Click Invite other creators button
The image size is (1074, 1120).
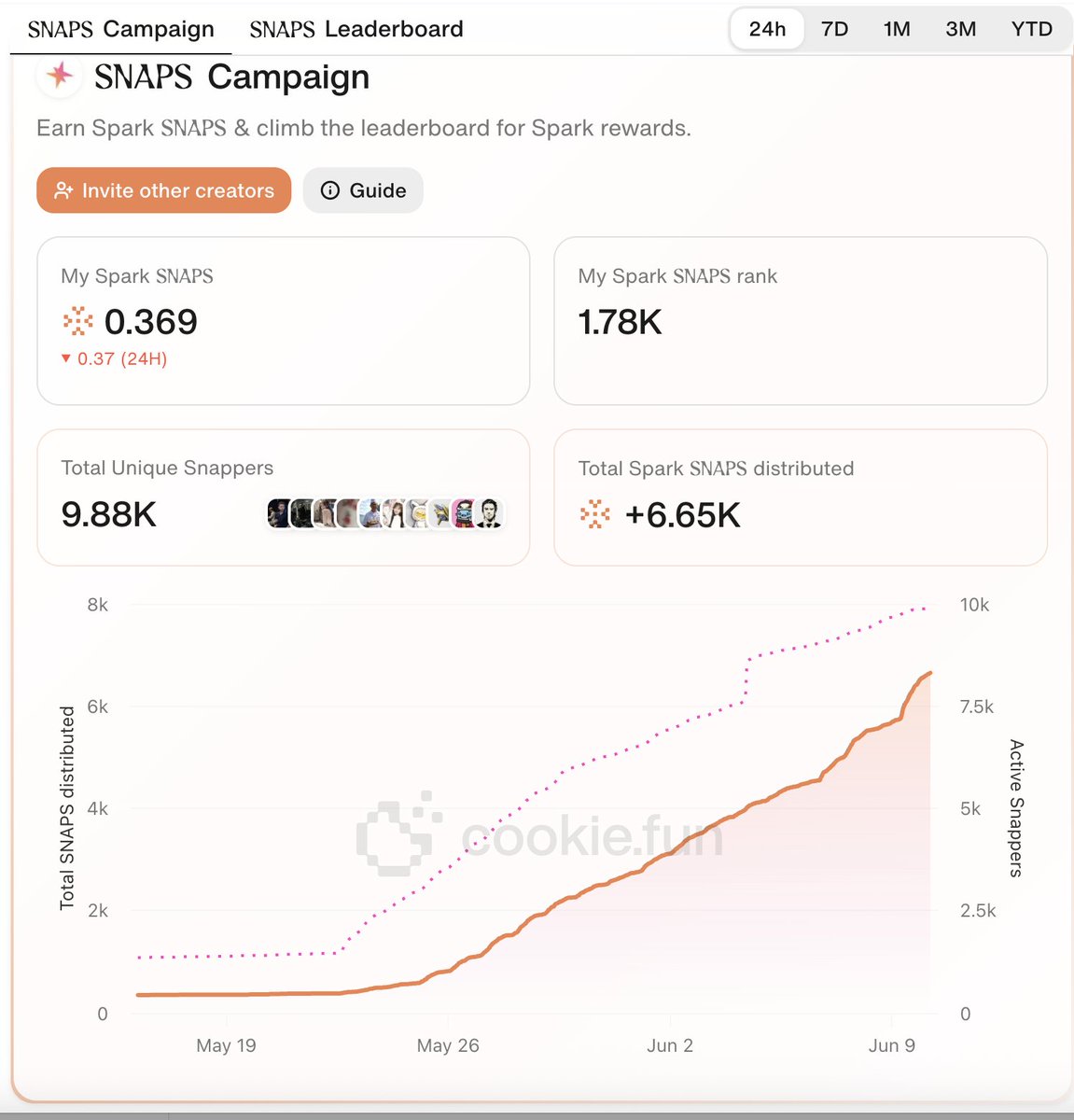[164, 190]
